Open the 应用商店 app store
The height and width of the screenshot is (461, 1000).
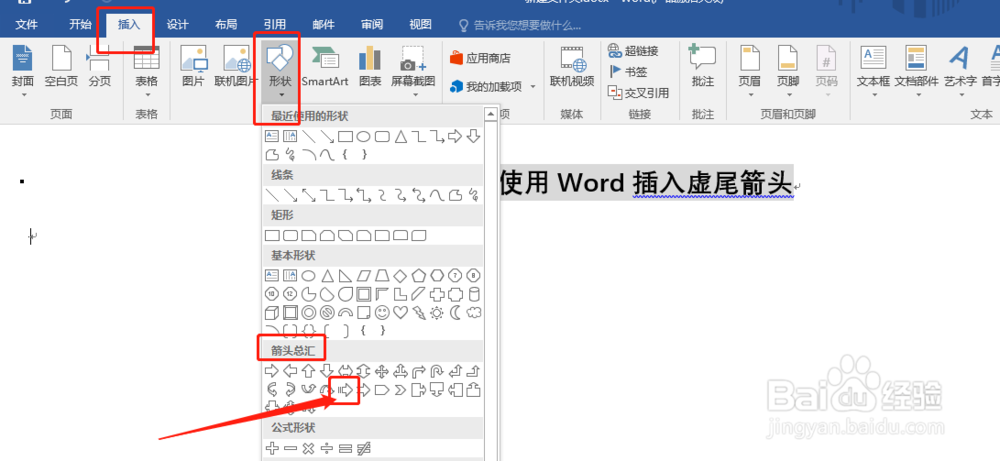click(480, 59)
